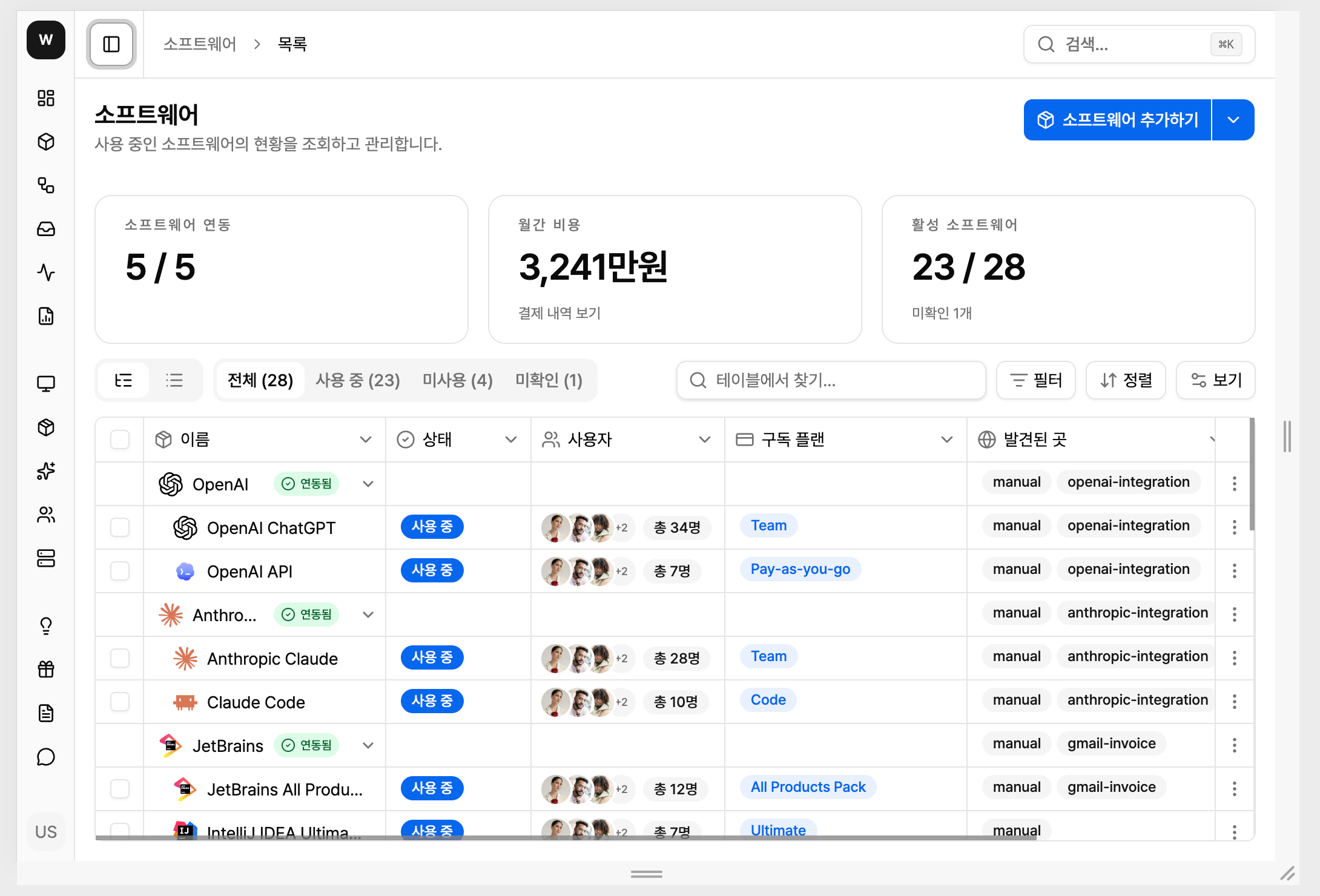Click the 월간 비용 3,241만원 card

(x=675, y=269)
